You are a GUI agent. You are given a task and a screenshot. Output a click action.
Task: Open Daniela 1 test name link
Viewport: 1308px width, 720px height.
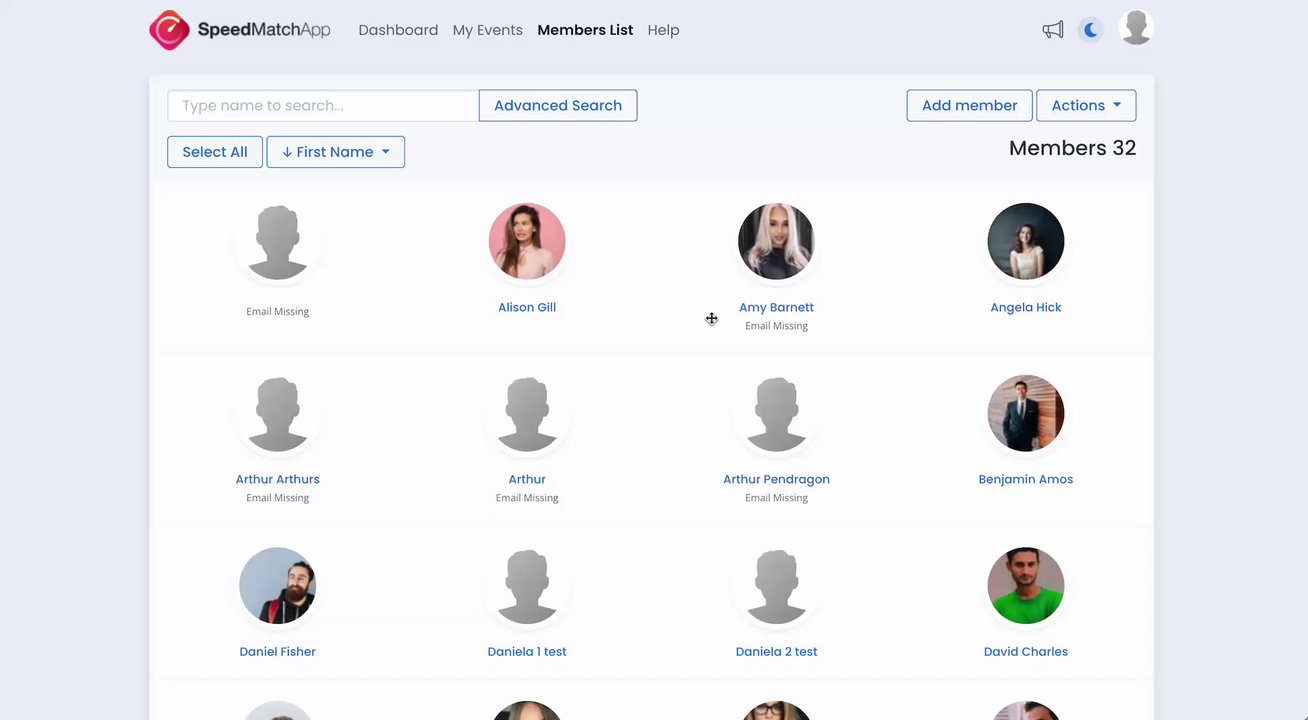tap(527, 651)
